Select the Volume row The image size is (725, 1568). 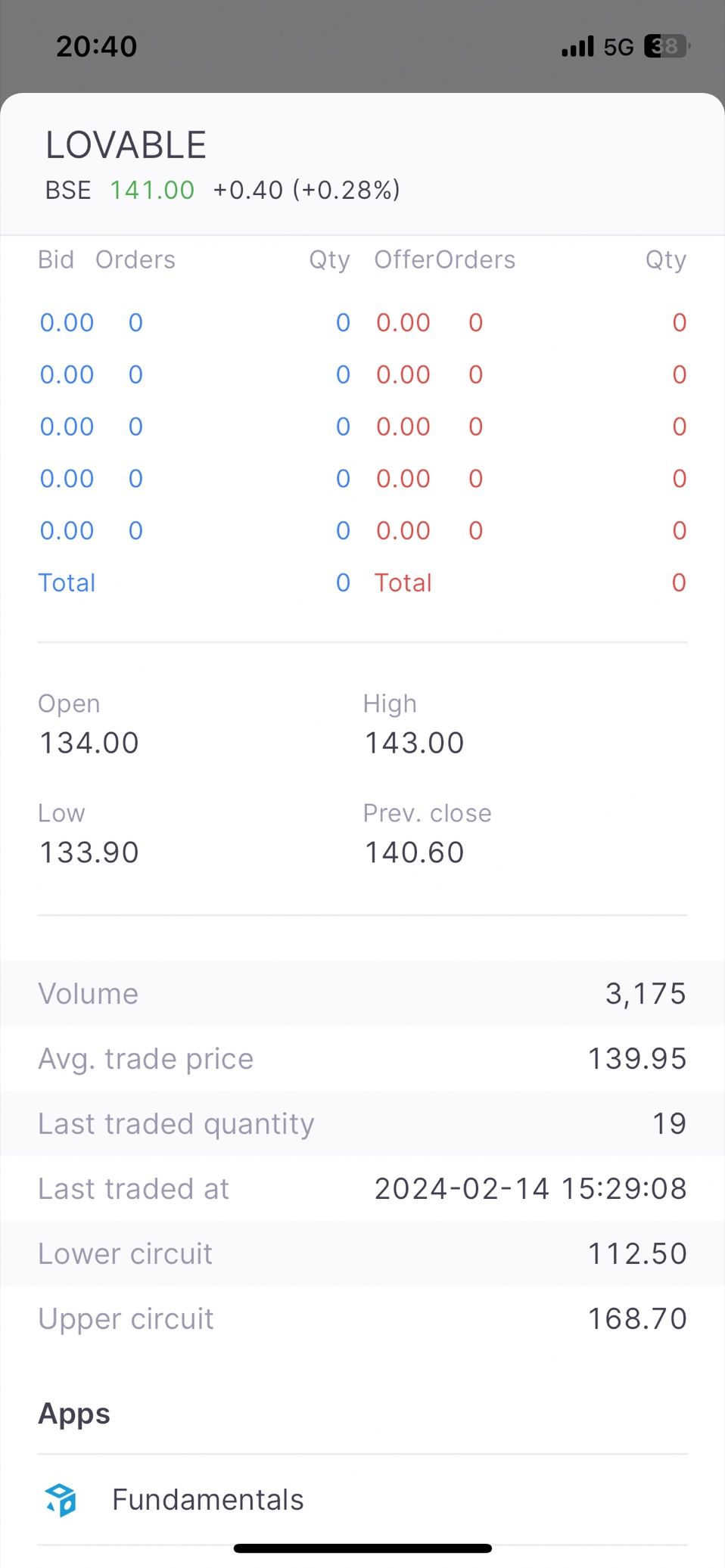362,994
